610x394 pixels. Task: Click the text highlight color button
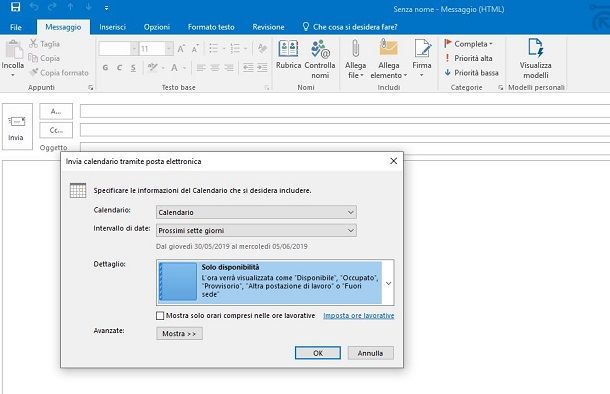[x=152, y=68]
